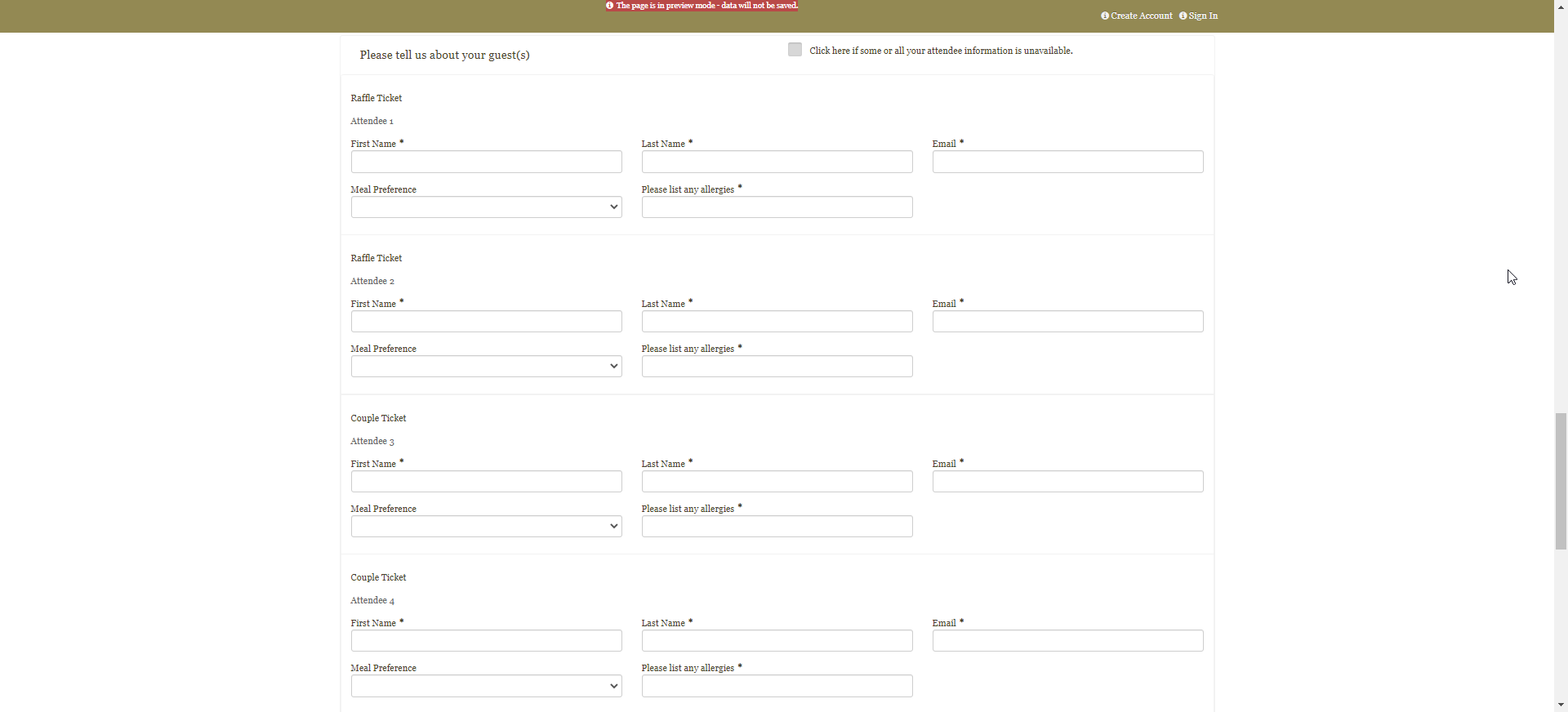The height and width of the screenshot is (712, 1568).
Task: Click the 'Attendee 1' label
Action: tap(372, 121)
